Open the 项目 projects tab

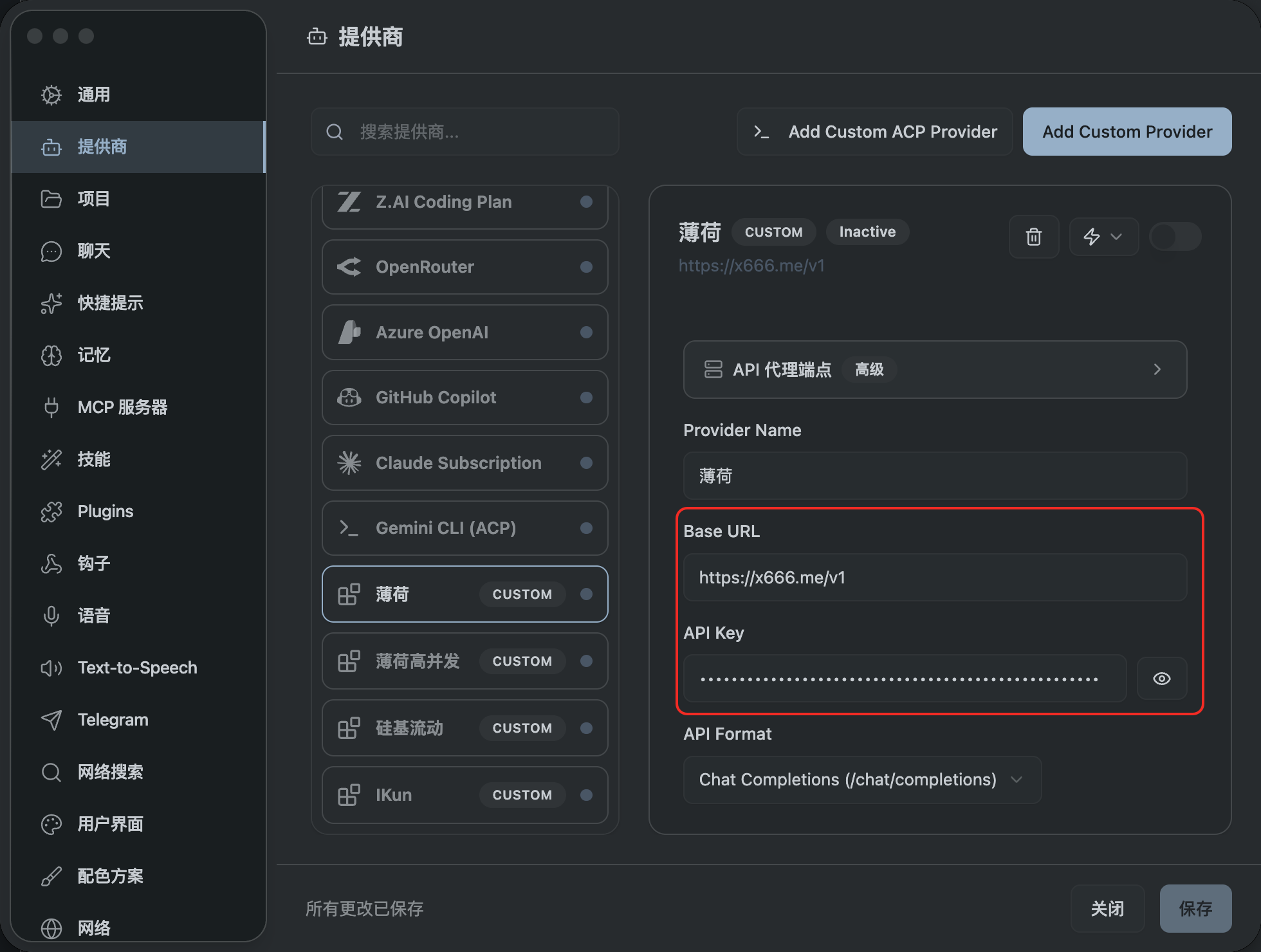138,199
